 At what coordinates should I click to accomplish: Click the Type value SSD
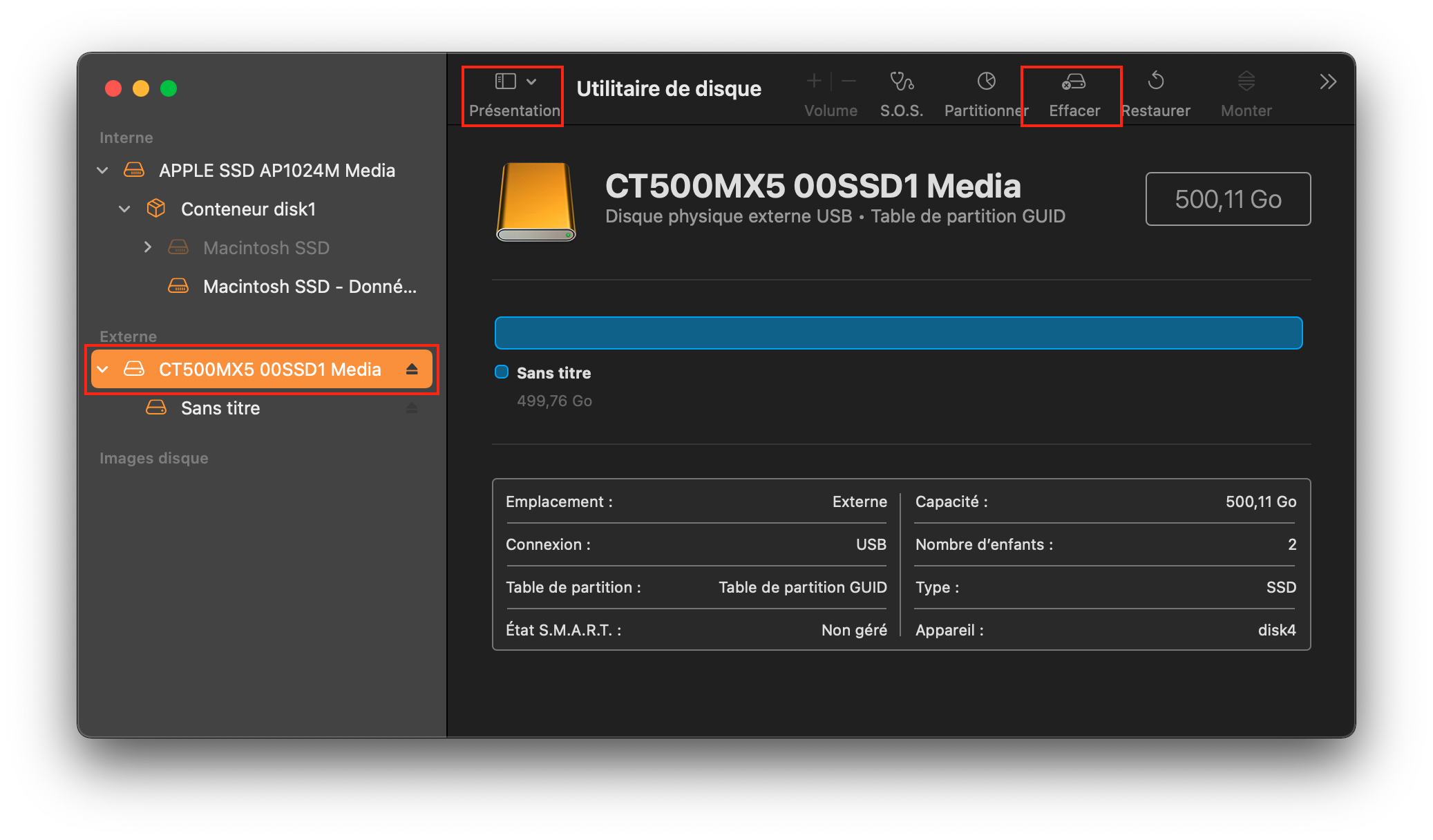pos(1281,587)
